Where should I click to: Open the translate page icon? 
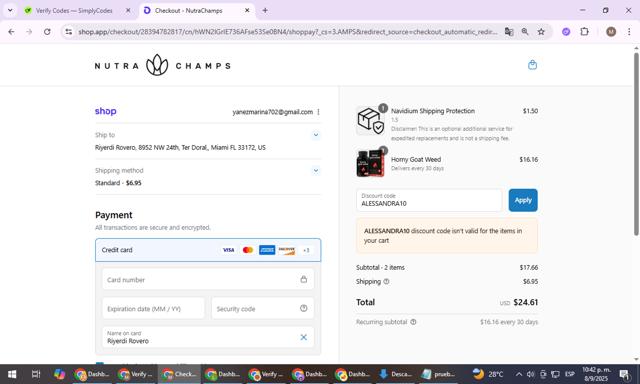(509, 31)
